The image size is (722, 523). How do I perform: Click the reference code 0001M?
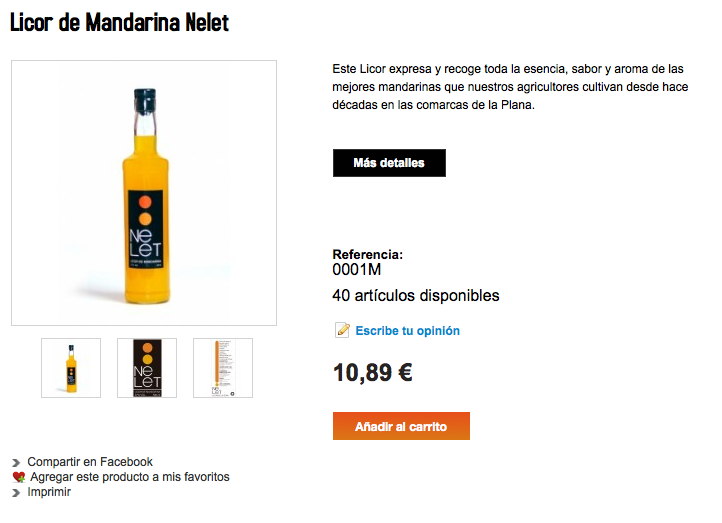pos(357,269)
